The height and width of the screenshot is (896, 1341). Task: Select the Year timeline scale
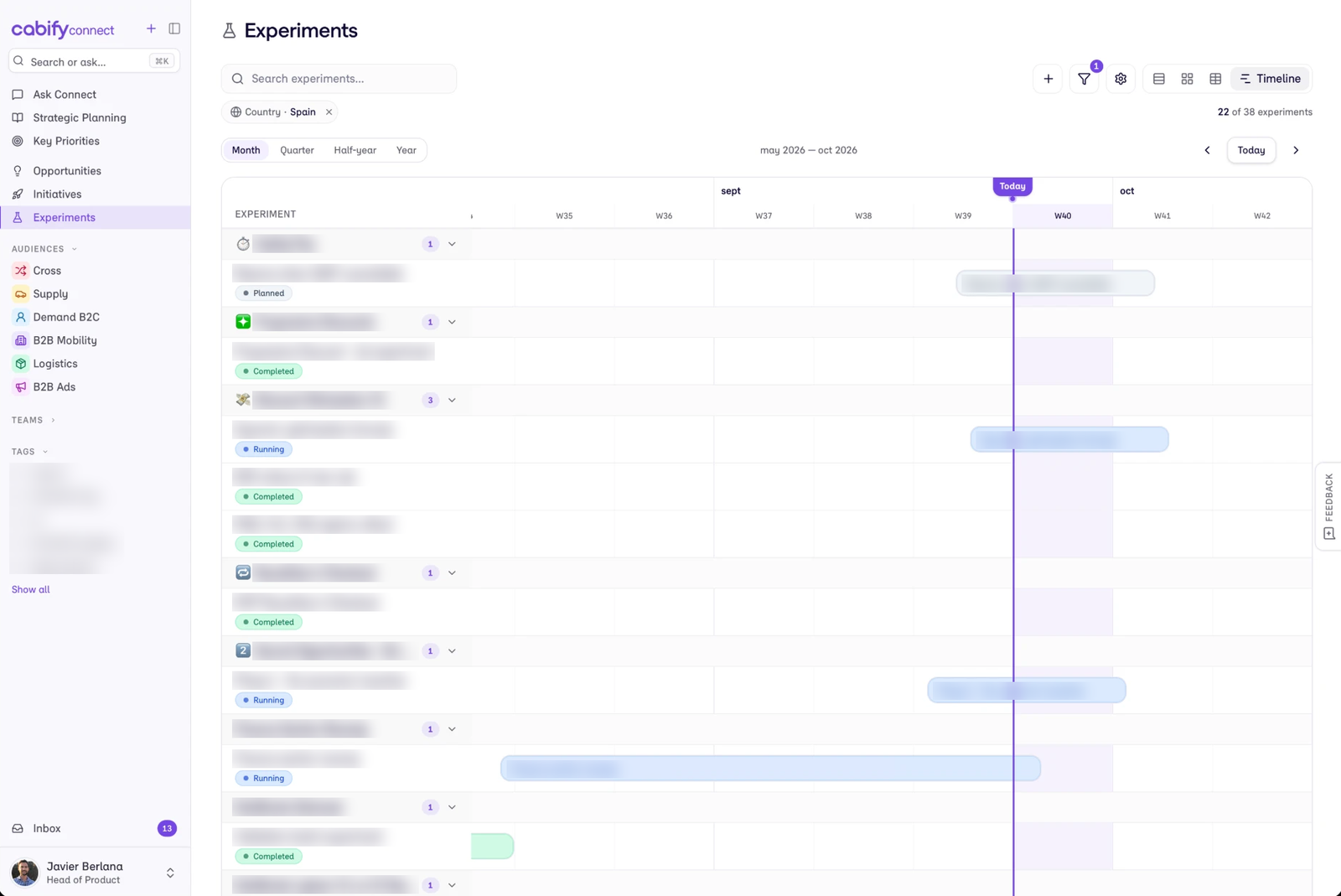click(x=406, y=150)
